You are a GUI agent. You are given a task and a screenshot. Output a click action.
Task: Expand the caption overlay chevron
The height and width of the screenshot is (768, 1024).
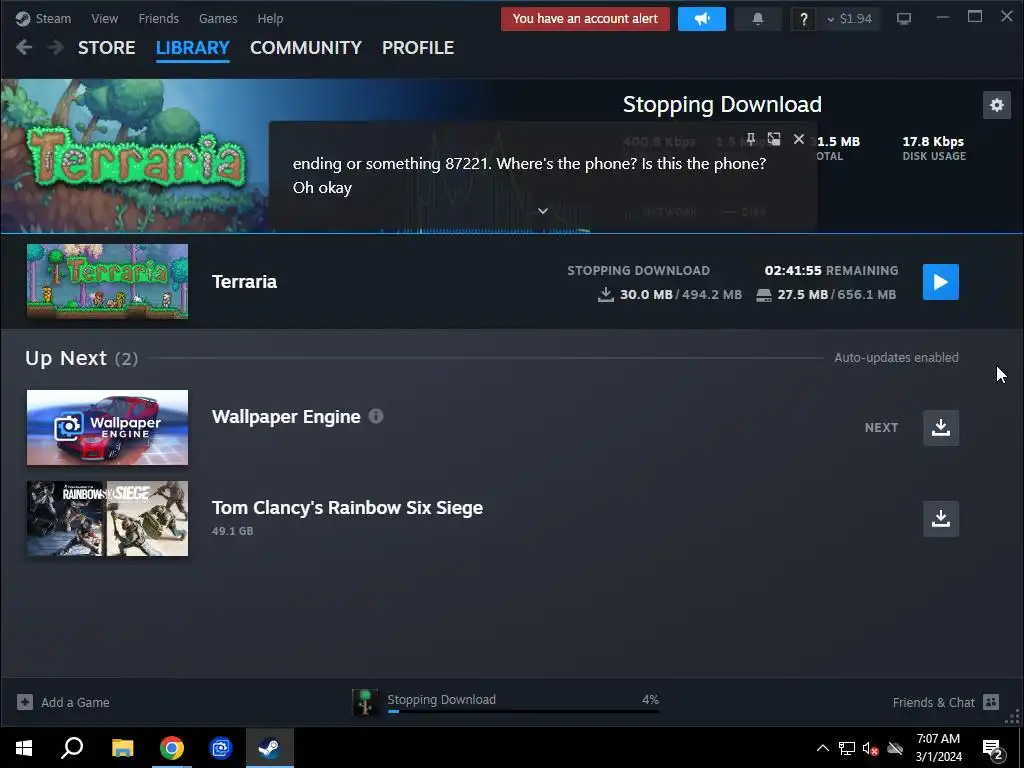pyautogui.click(x=543, y=211)
